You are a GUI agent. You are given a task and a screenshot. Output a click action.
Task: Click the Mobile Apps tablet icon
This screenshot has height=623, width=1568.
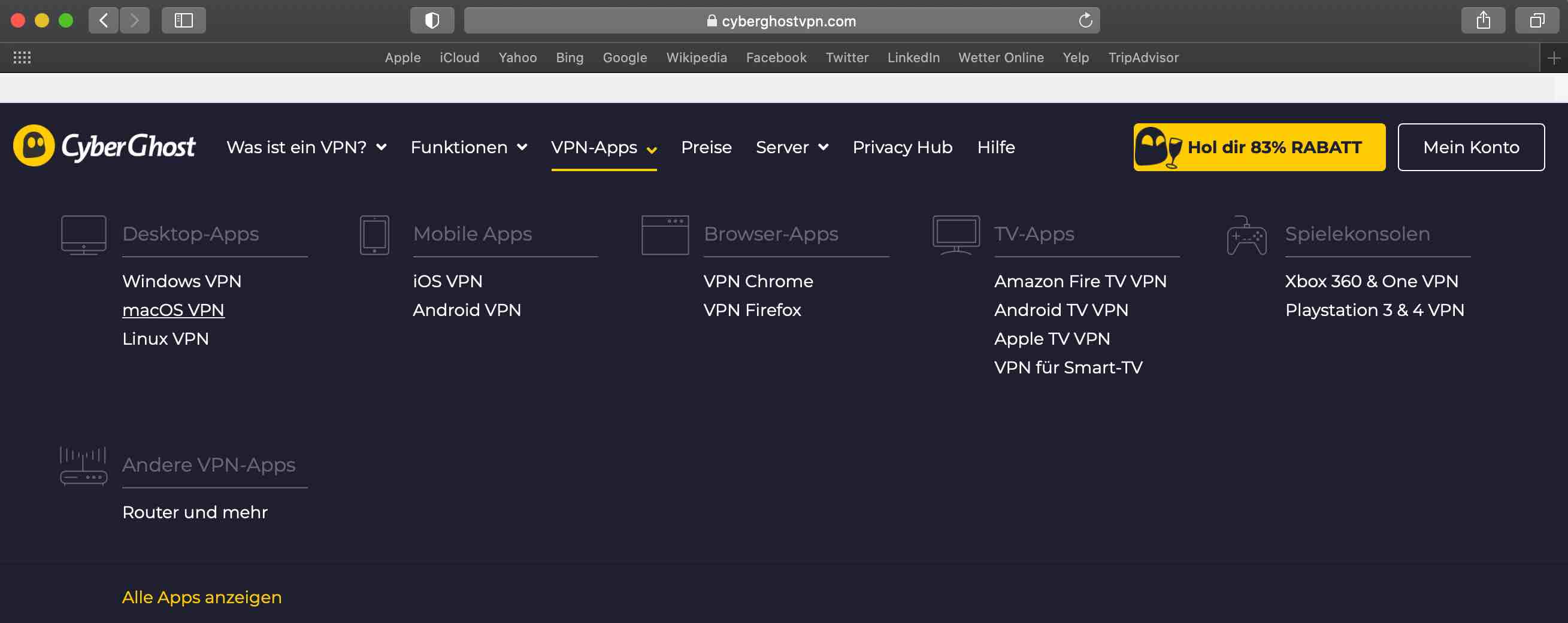click(374, 235)
